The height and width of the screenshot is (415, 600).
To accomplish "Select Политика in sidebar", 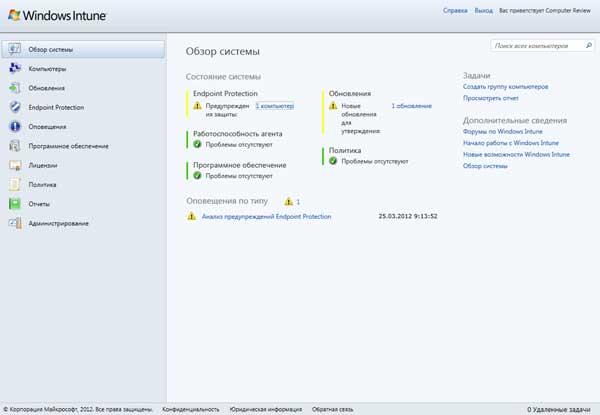I will (x=42, y=185).
